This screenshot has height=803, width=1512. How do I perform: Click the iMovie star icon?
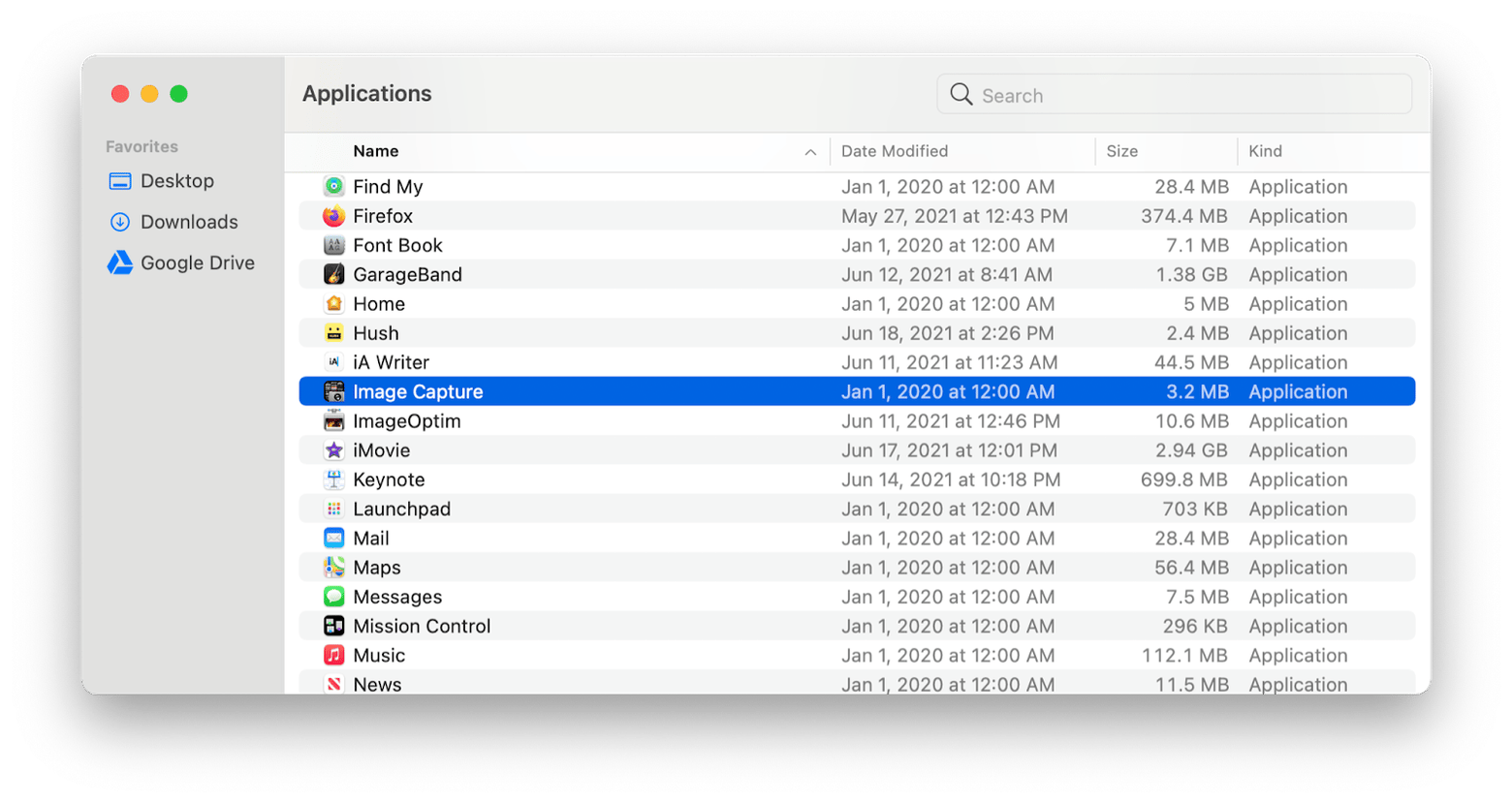pos(333,450)
